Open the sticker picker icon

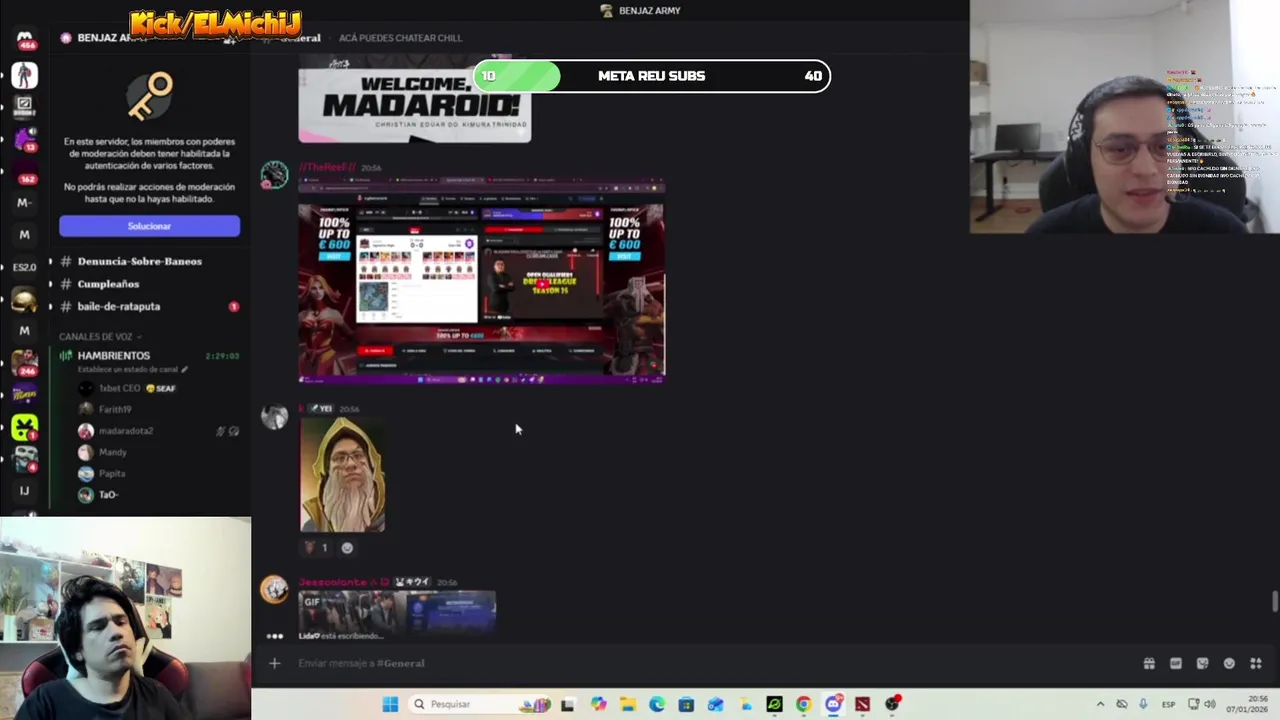click(x=1203, y=663)
